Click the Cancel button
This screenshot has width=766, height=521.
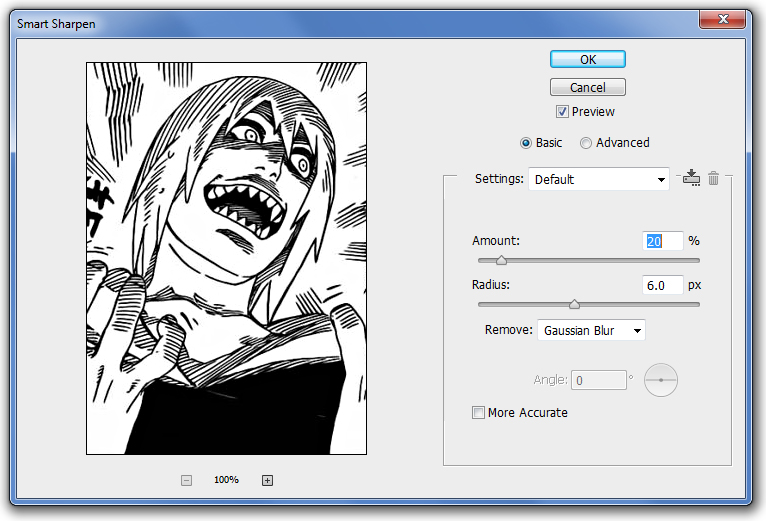tap(588, 87)
